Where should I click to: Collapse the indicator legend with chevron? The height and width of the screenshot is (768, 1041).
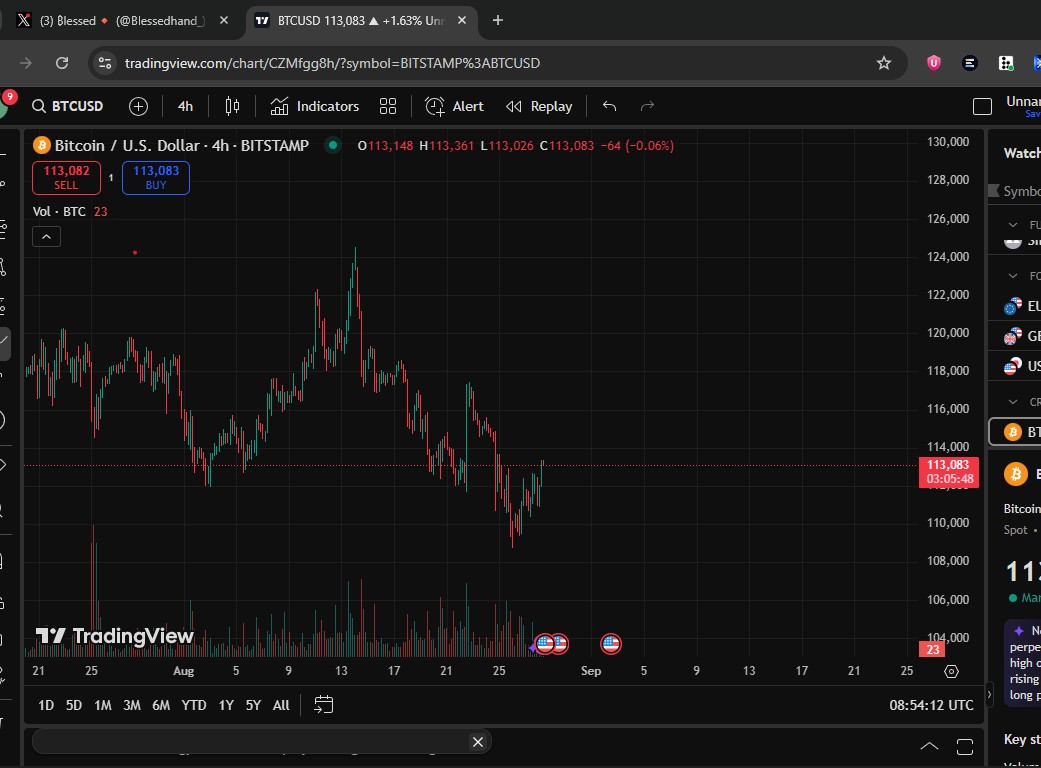(46, 236)
